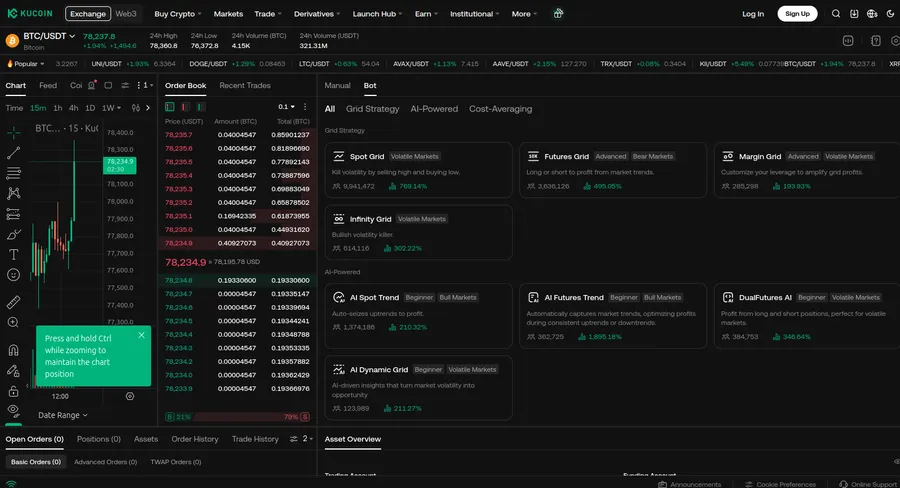Select the trend line drawing tool
This screenshot has height=488, width=900.
tap(13, 152)
